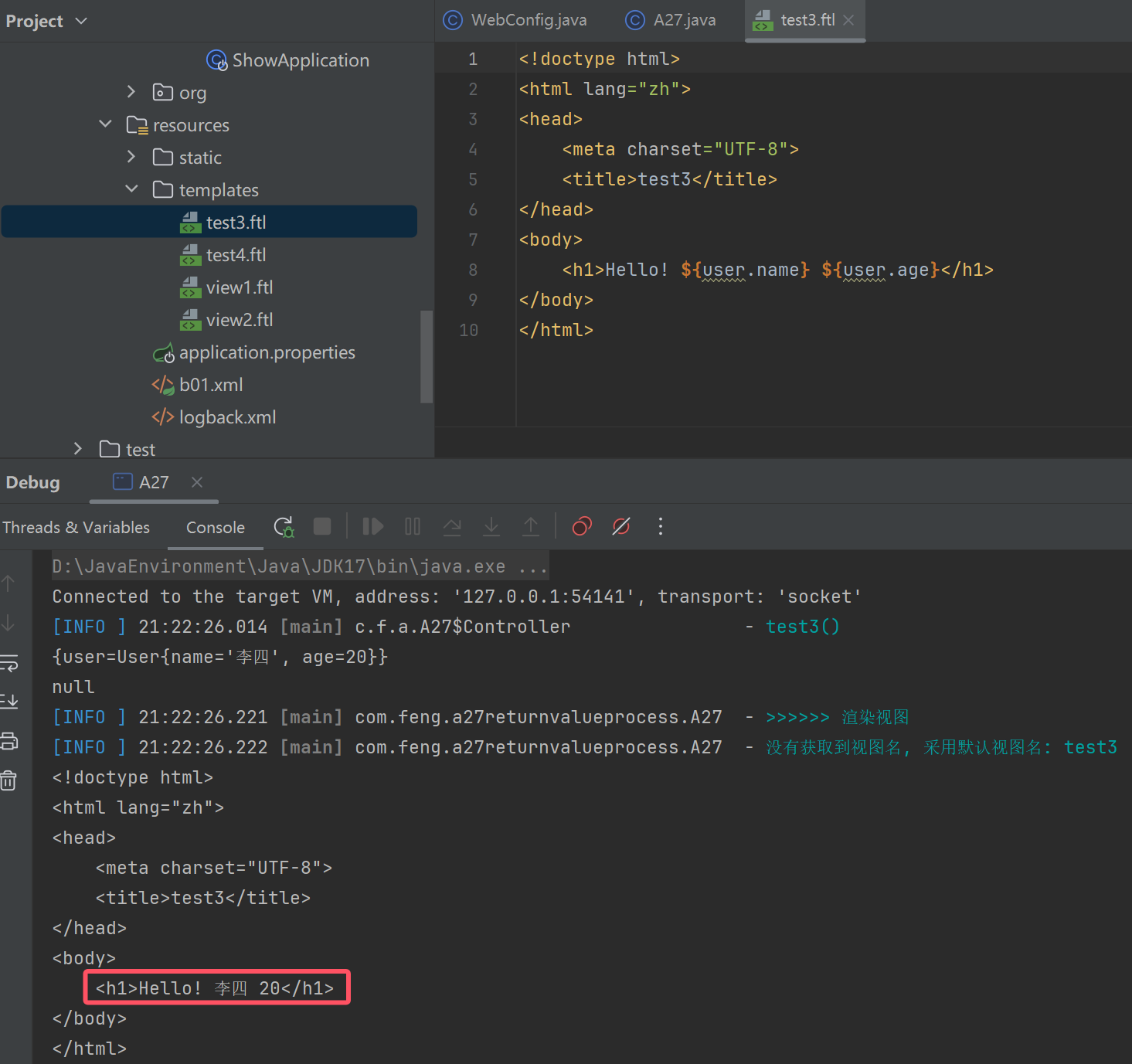
Task: Click the Resume Program icon
Action: pyautogui.click(x=373, y=527)
